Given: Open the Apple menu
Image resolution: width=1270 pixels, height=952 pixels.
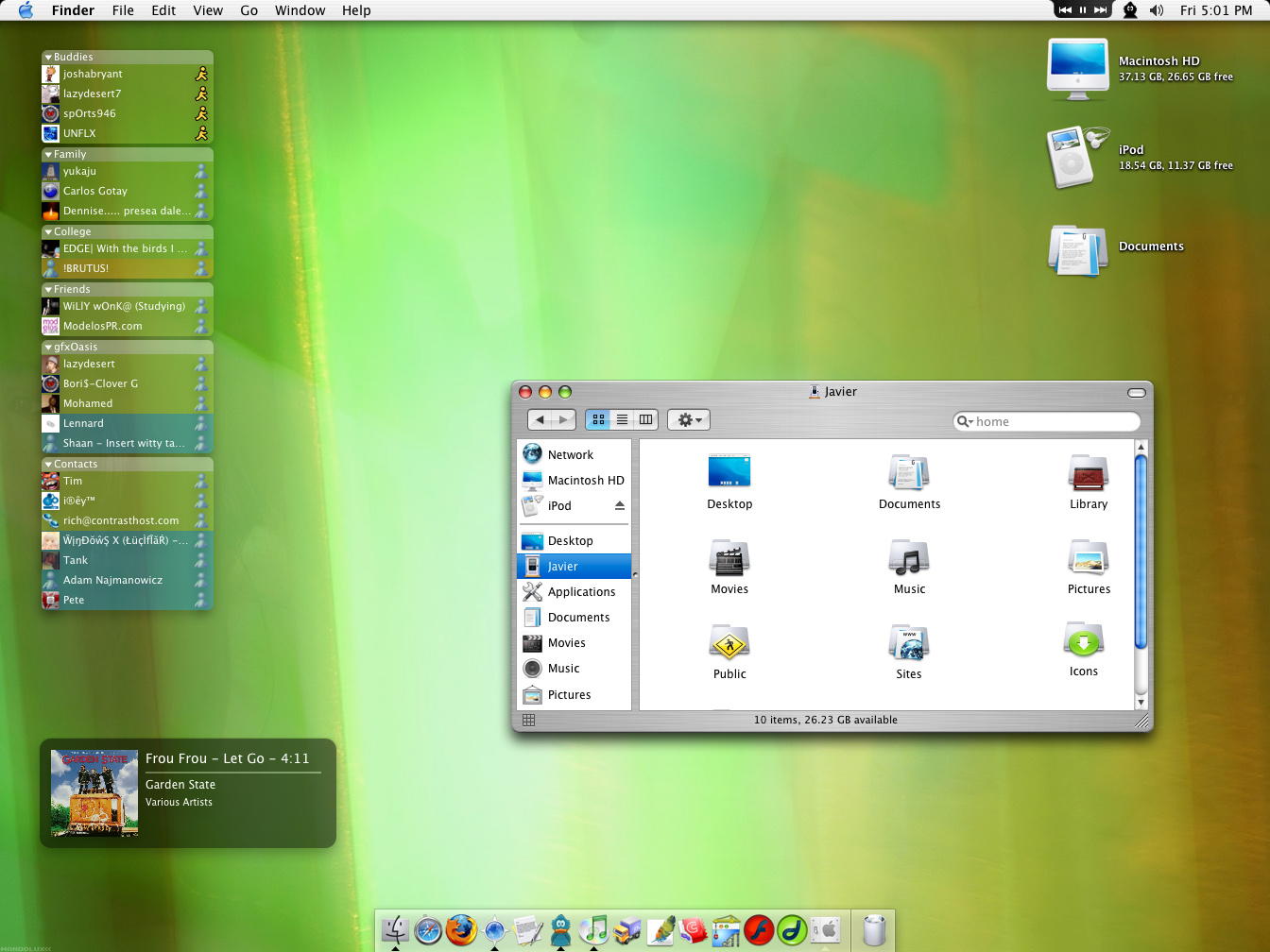Looking at the screenshot, I should tap(26, 10).
